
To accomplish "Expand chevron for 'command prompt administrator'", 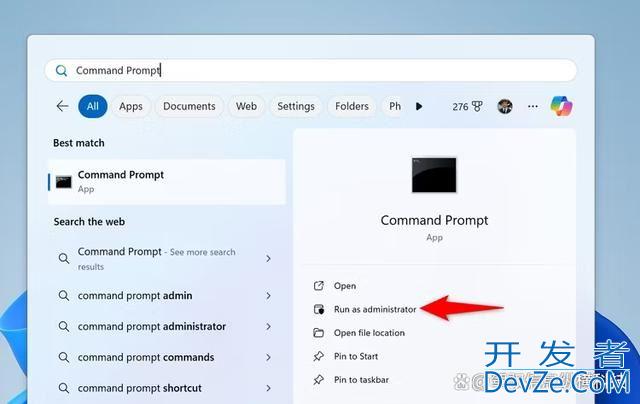I will [x=268, y=326].
